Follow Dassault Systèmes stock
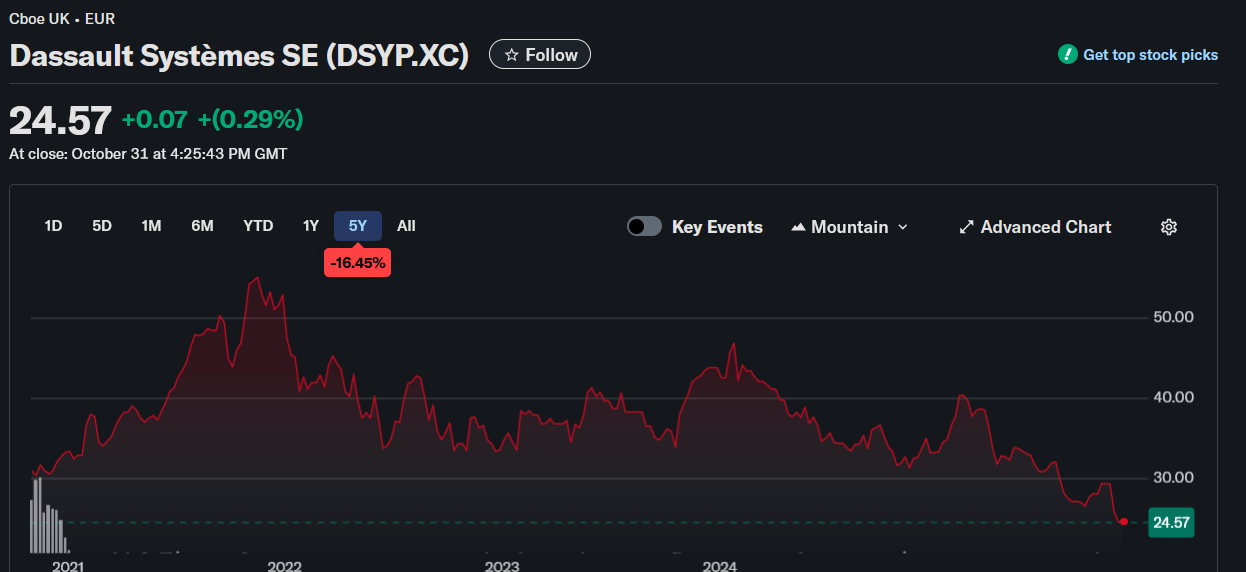The height and width of the screenshot is (572, 1246). click(540, 55)
